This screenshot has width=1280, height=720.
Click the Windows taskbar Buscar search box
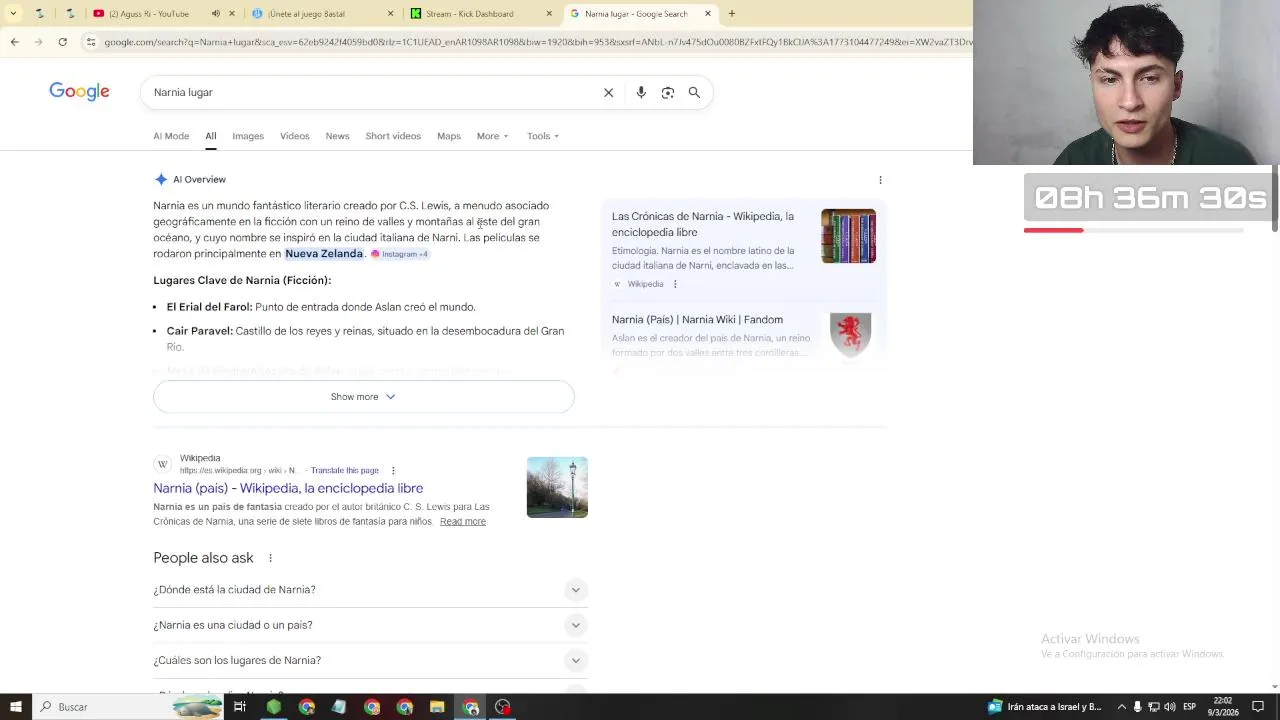point(128,707)
